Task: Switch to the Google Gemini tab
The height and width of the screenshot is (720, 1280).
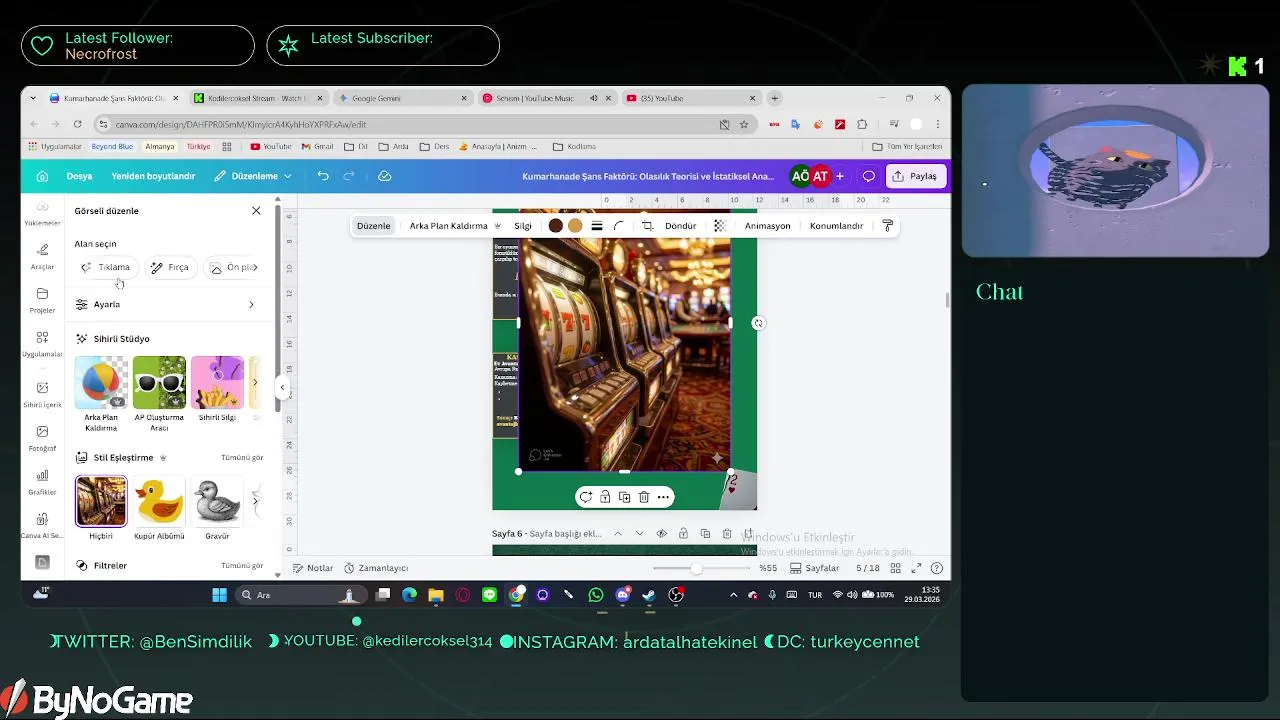Action: tap(402, 98)
